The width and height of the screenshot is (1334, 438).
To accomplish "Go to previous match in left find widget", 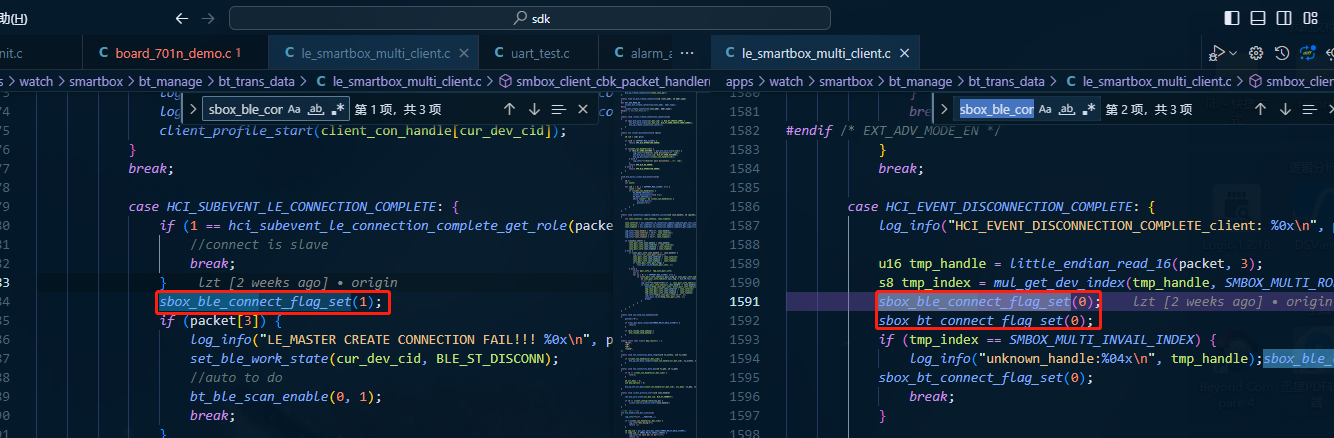I will [x=509, y=109].
